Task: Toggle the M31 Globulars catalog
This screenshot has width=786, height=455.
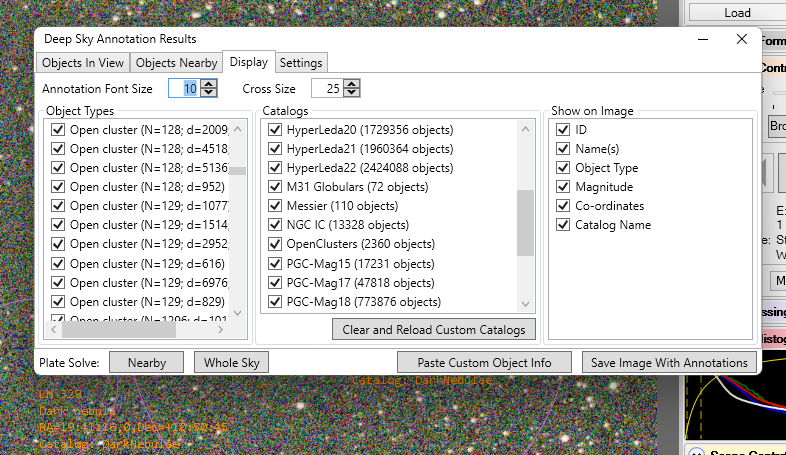Action: (x=275, y=186)
